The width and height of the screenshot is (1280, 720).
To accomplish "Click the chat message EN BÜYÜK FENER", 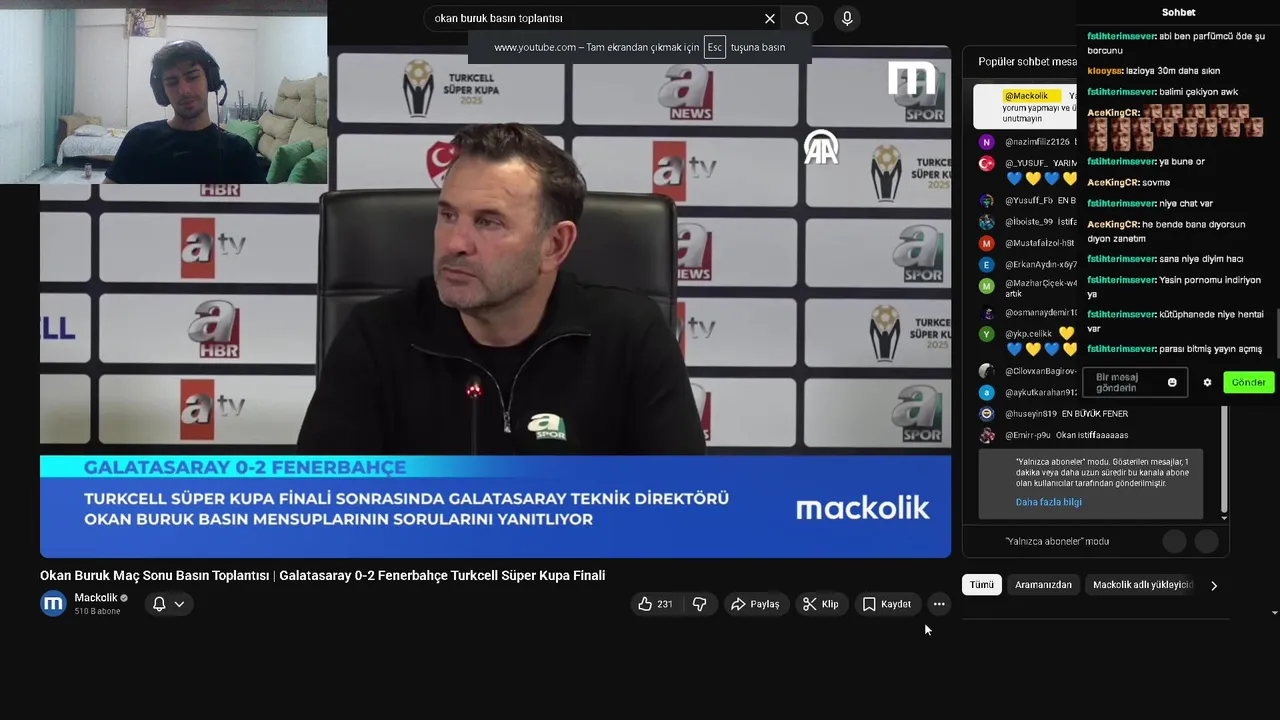I will pyautogui.click(x=1095, y=414).
